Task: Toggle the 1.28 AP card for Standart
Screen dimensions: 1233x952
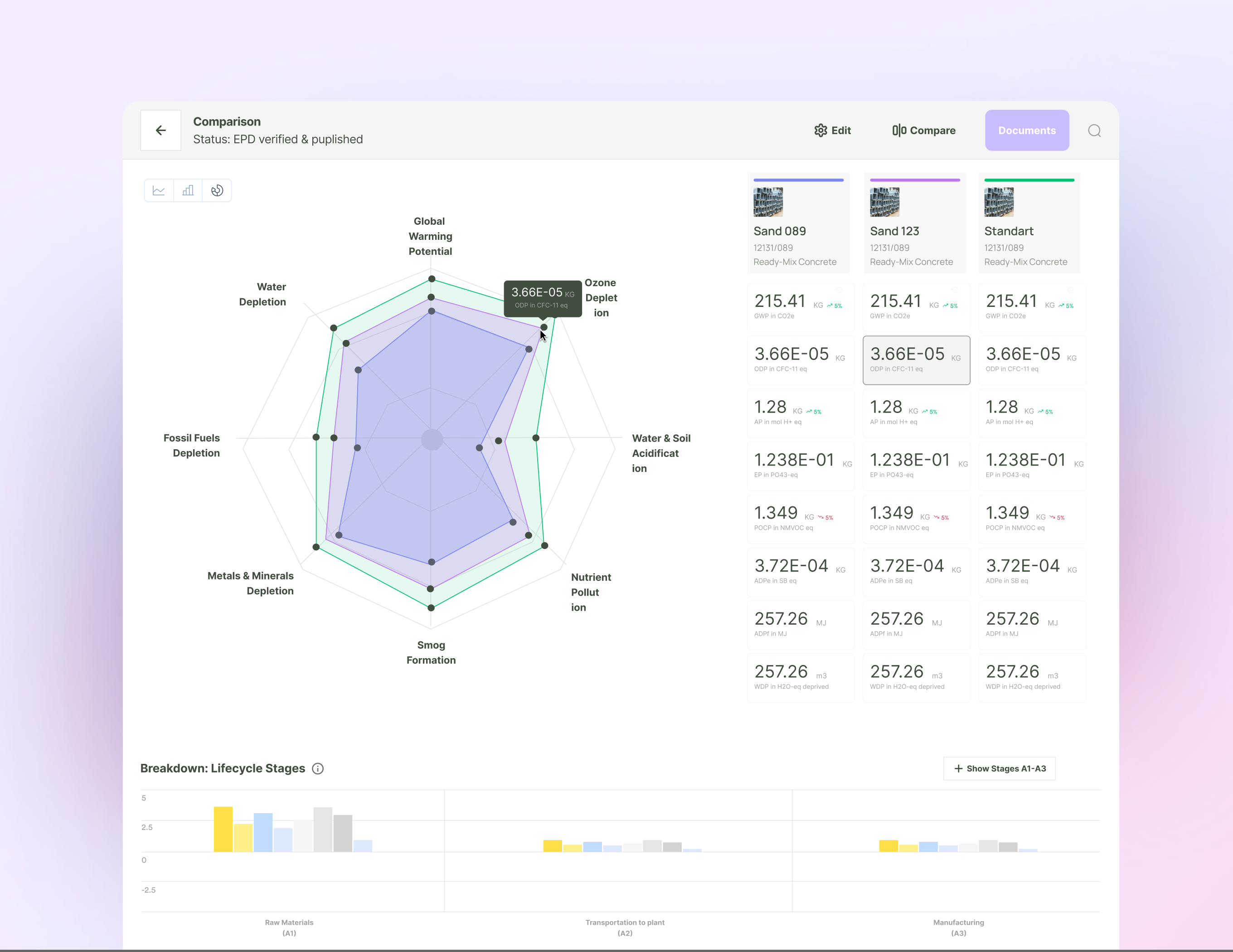Action: click(1032, 413)
